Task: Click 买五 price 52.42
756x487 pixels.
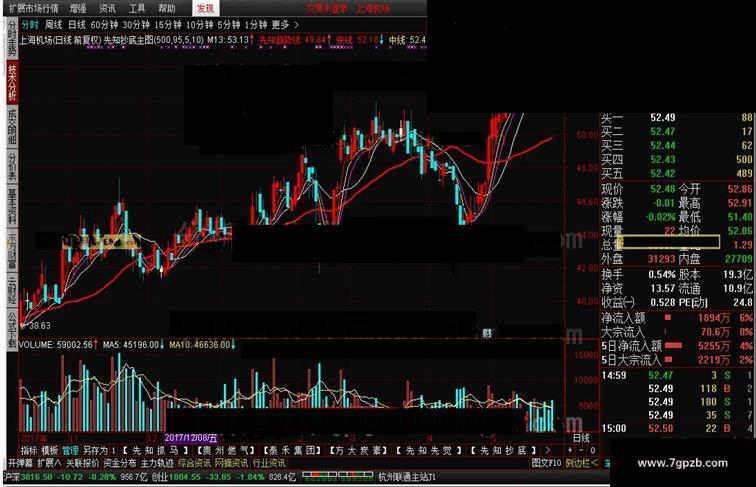Action: [x=663, y=173]
